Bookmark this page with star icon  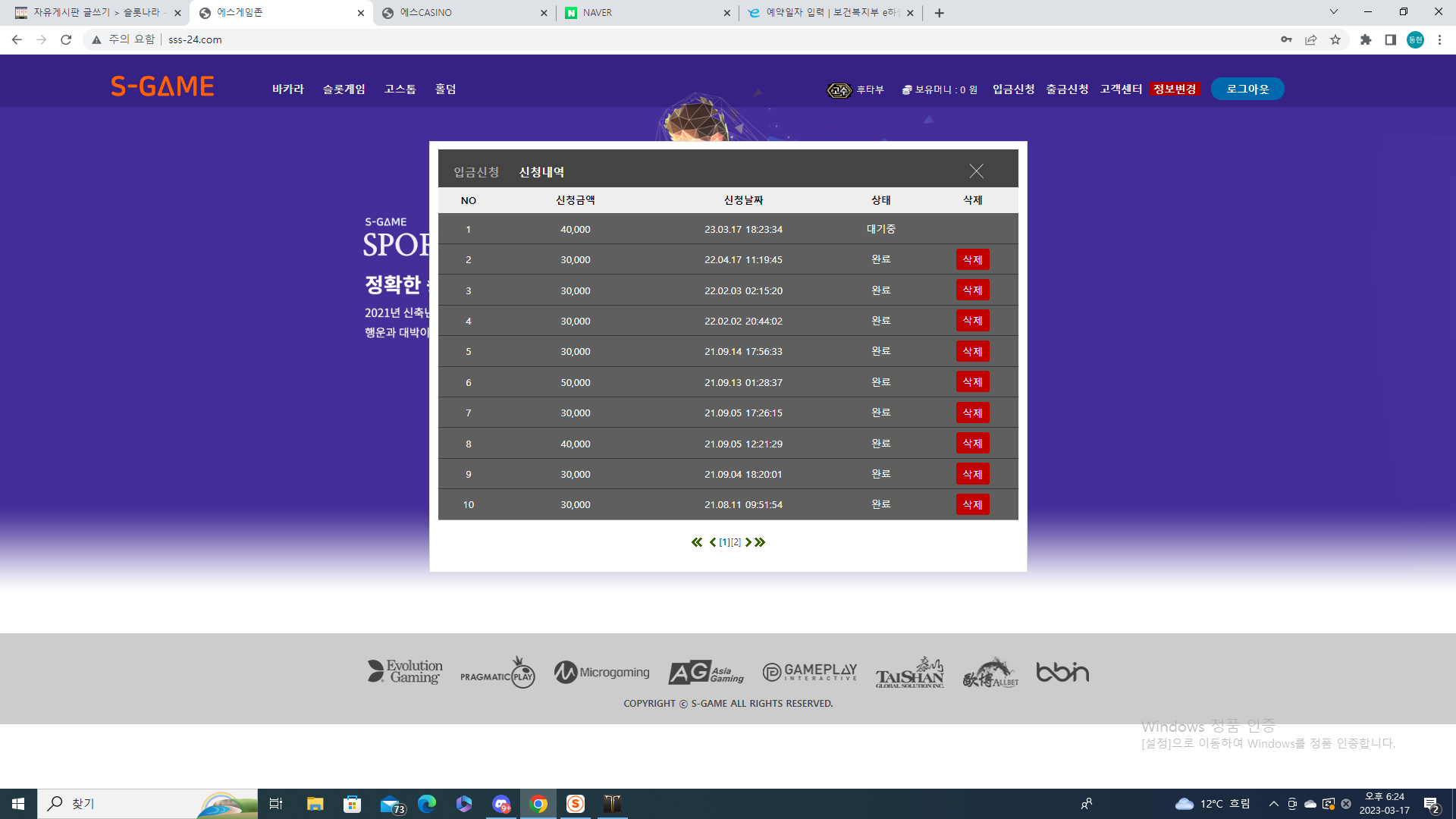coord(1335,39)
